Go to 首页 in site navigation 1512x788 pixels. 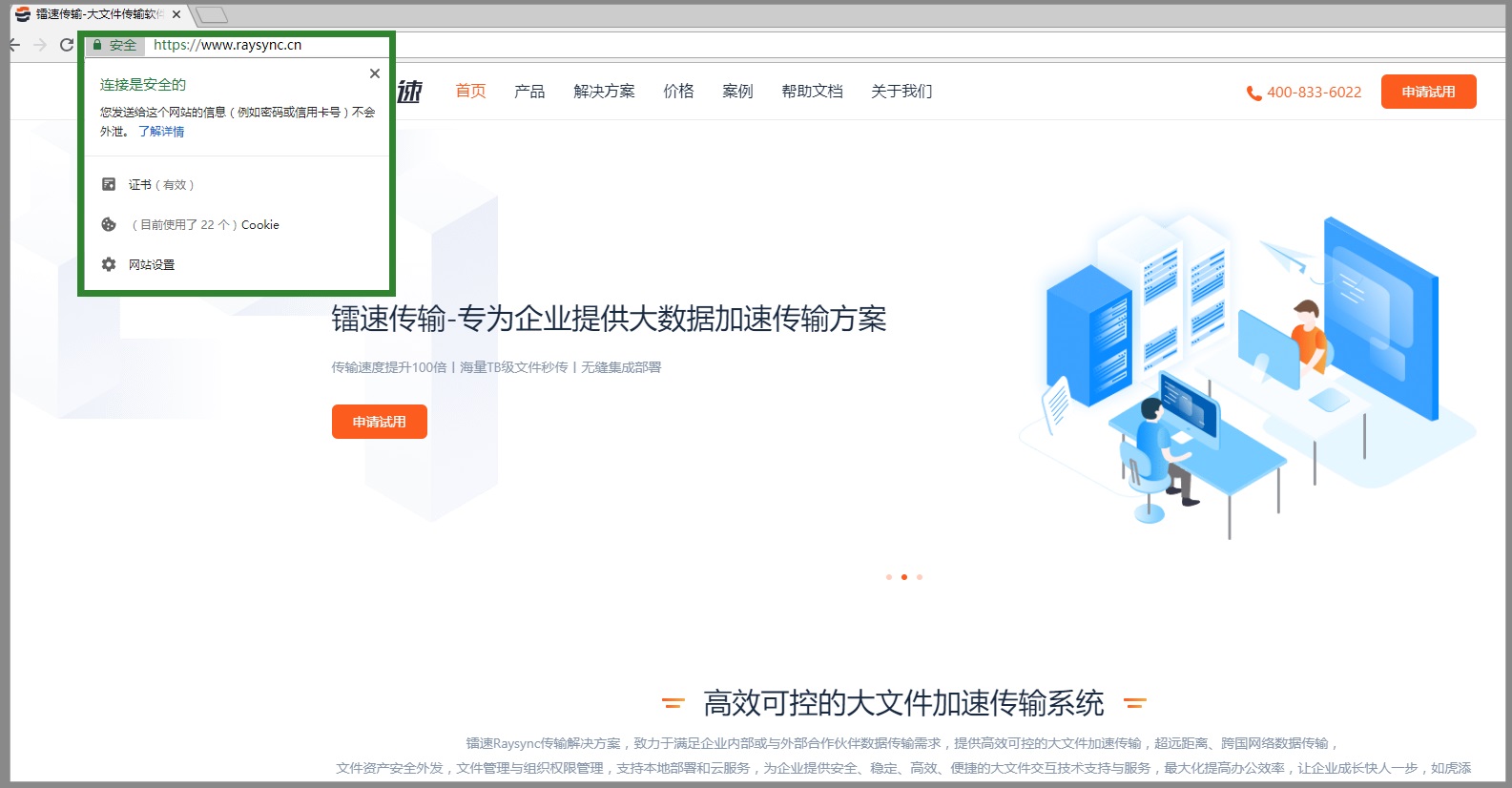[x=470, y=91]
